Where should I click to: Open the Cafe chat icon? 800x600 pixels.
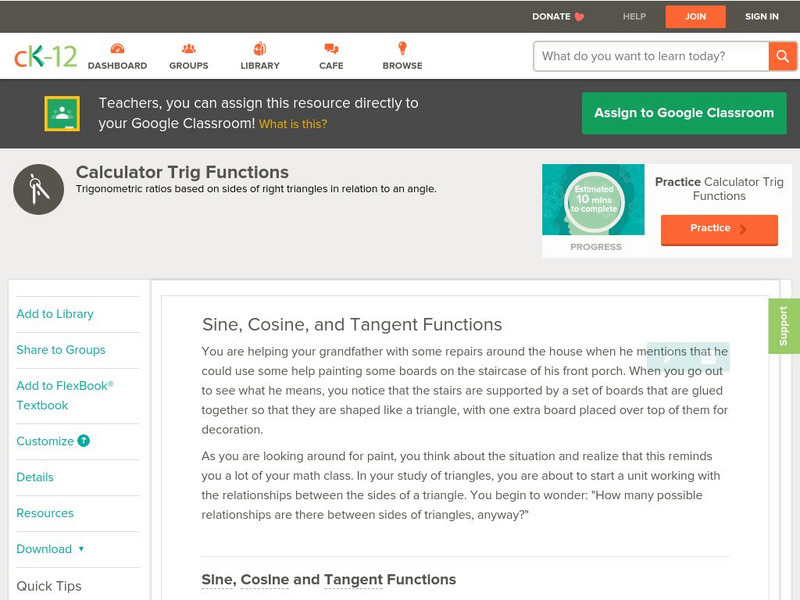[331, 49]
